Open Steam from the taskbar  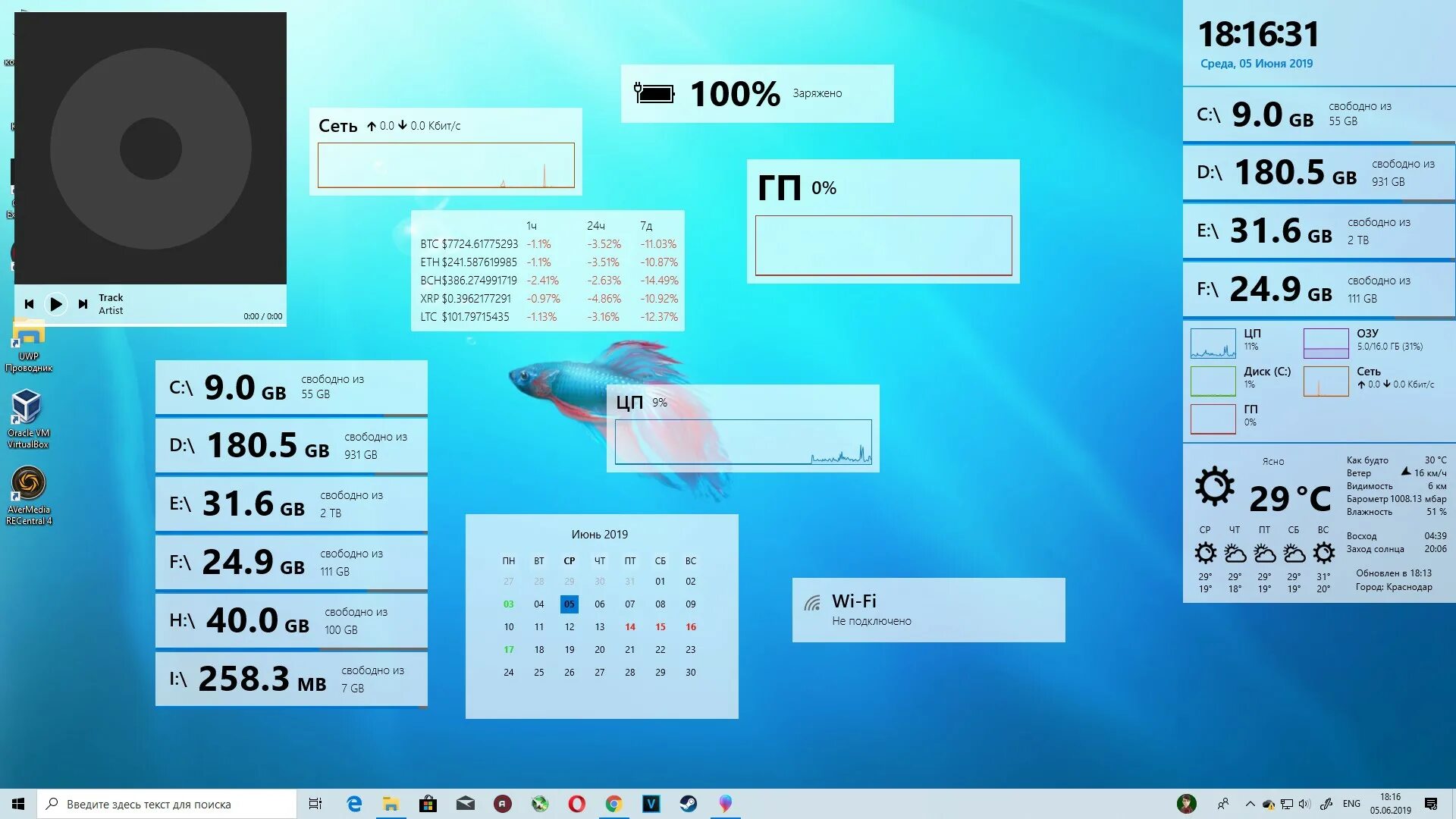(688, 804)
